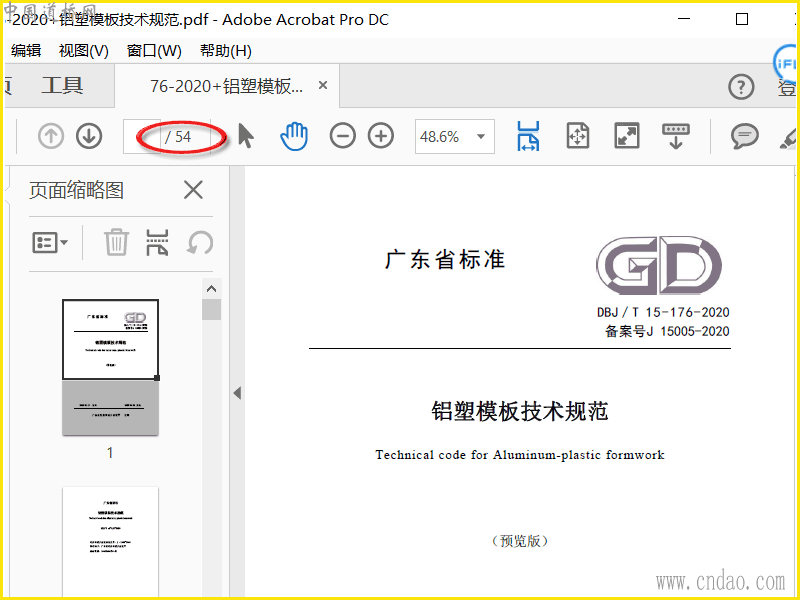Enter full screen view mode
Viewport: 800px width, 600px height.
click(627, 136)
